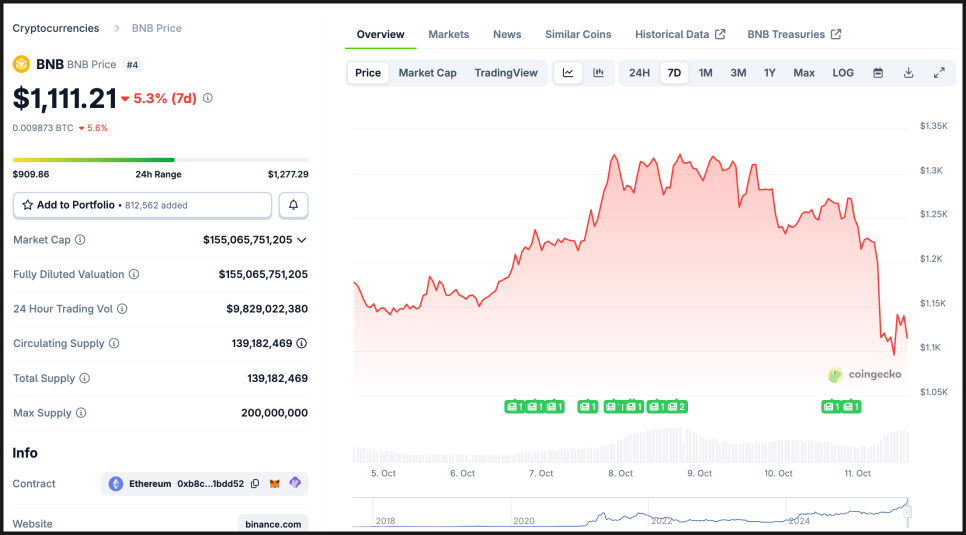This screenshot has height=535, width=966.
Task: Open the Markets tab
Action: [448, 34]
